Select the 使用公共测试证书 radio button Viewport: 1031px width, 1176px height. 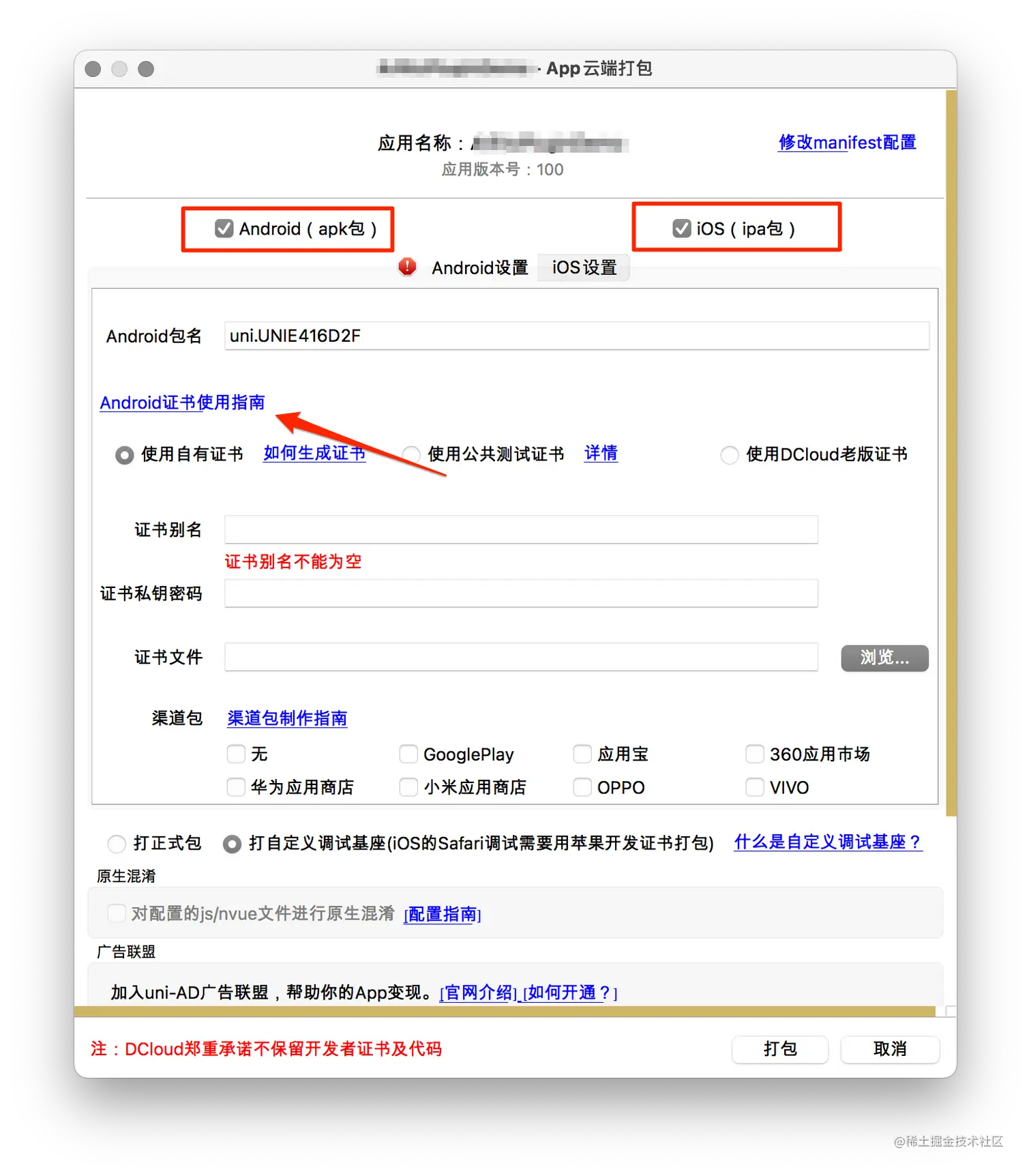pos(411,455)
